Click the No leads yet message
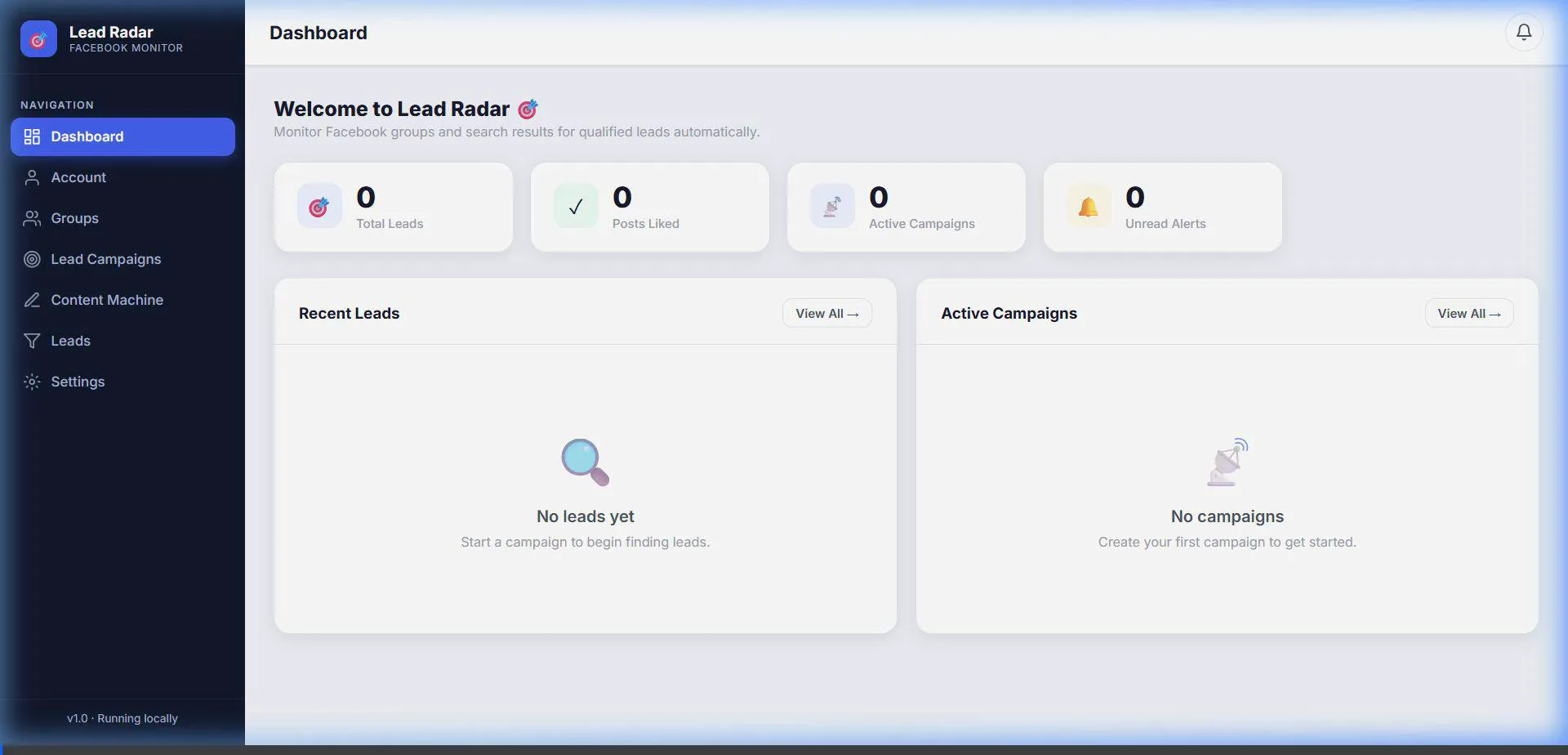Screen dimensions: 1568x755 click(586, 516)
